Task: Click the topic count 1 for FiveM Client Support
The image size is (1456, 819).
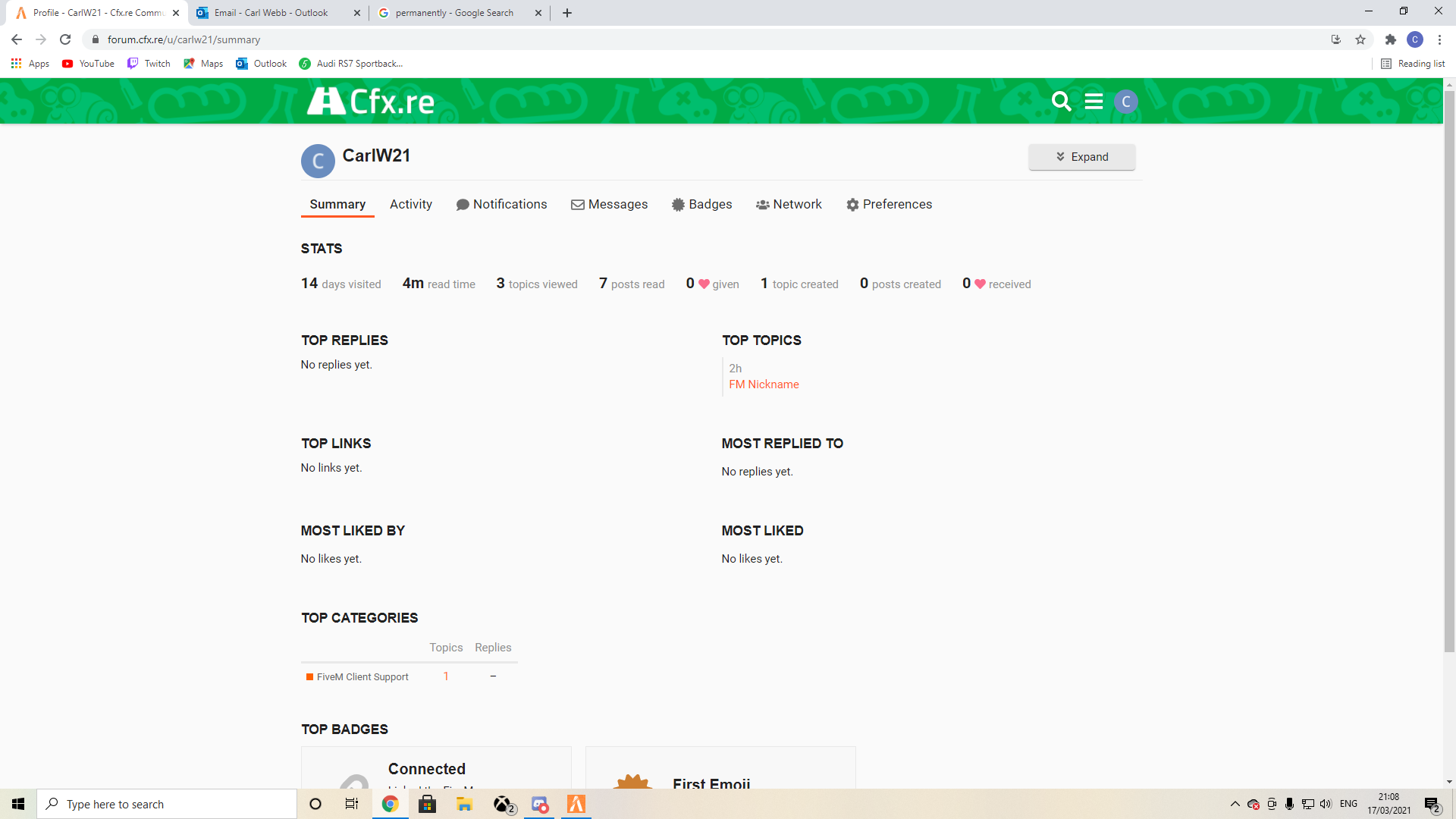Action: 446,676
